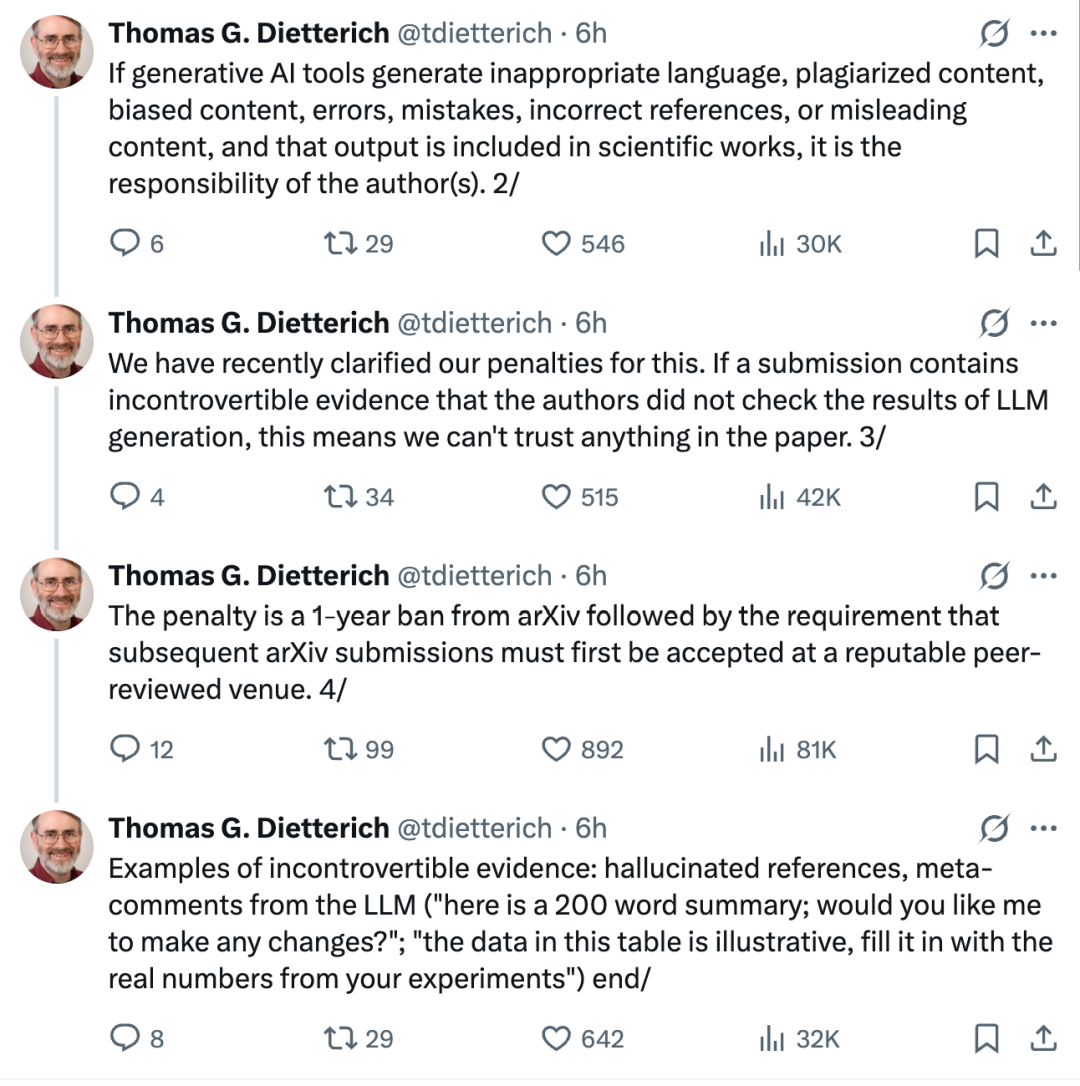Open Thomas G. Dietterich name on first tweet
This screenshot has width=1080, height=1086.
coord(249,33)
